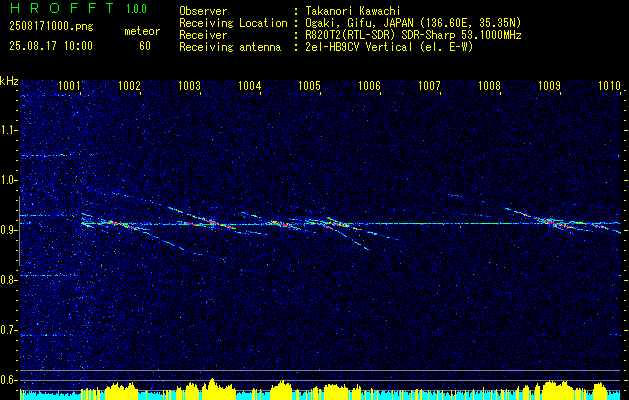Screen dimensions: 629x400
Task: Click the version number 1.0.0
Action: point(136,9)
